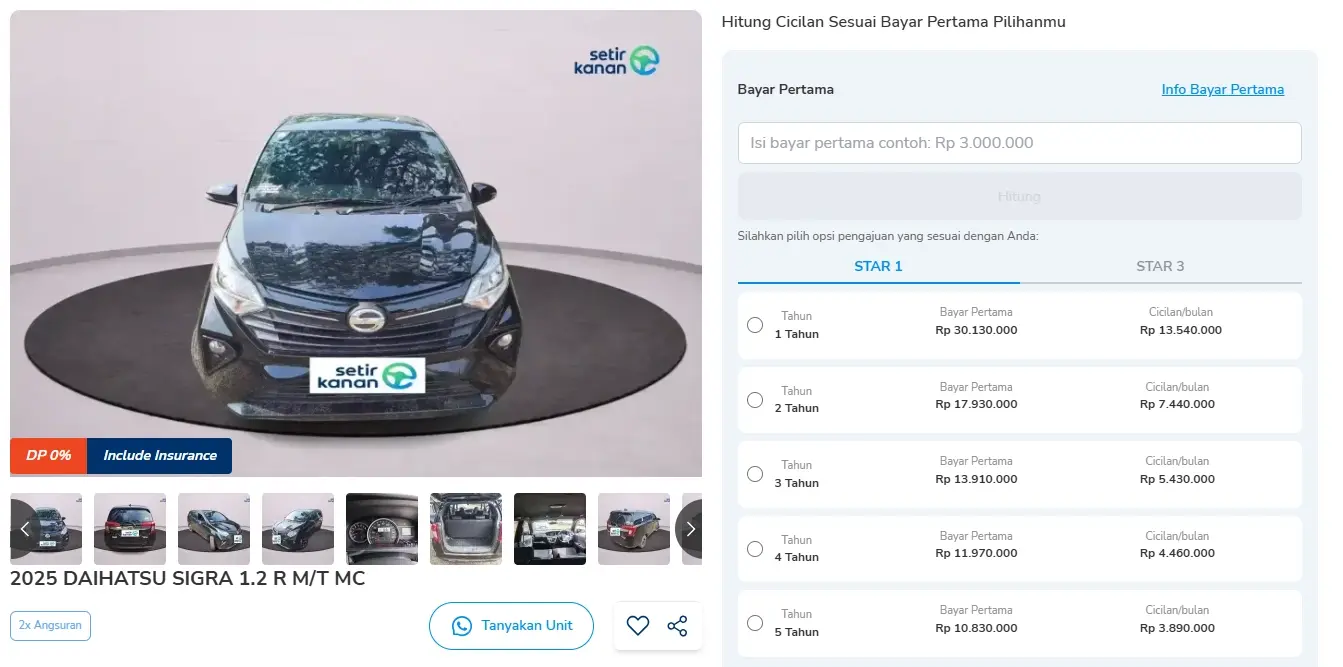Open the interior seats thumbnail
Viewport: 1343px width, 667px height.
pyautogui.click(x=550, y=529)
